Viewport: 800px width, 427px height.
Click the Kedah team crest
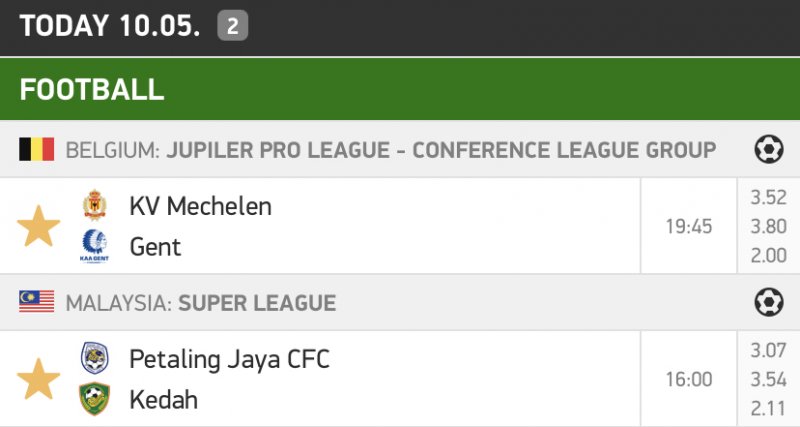coord(94,399)
